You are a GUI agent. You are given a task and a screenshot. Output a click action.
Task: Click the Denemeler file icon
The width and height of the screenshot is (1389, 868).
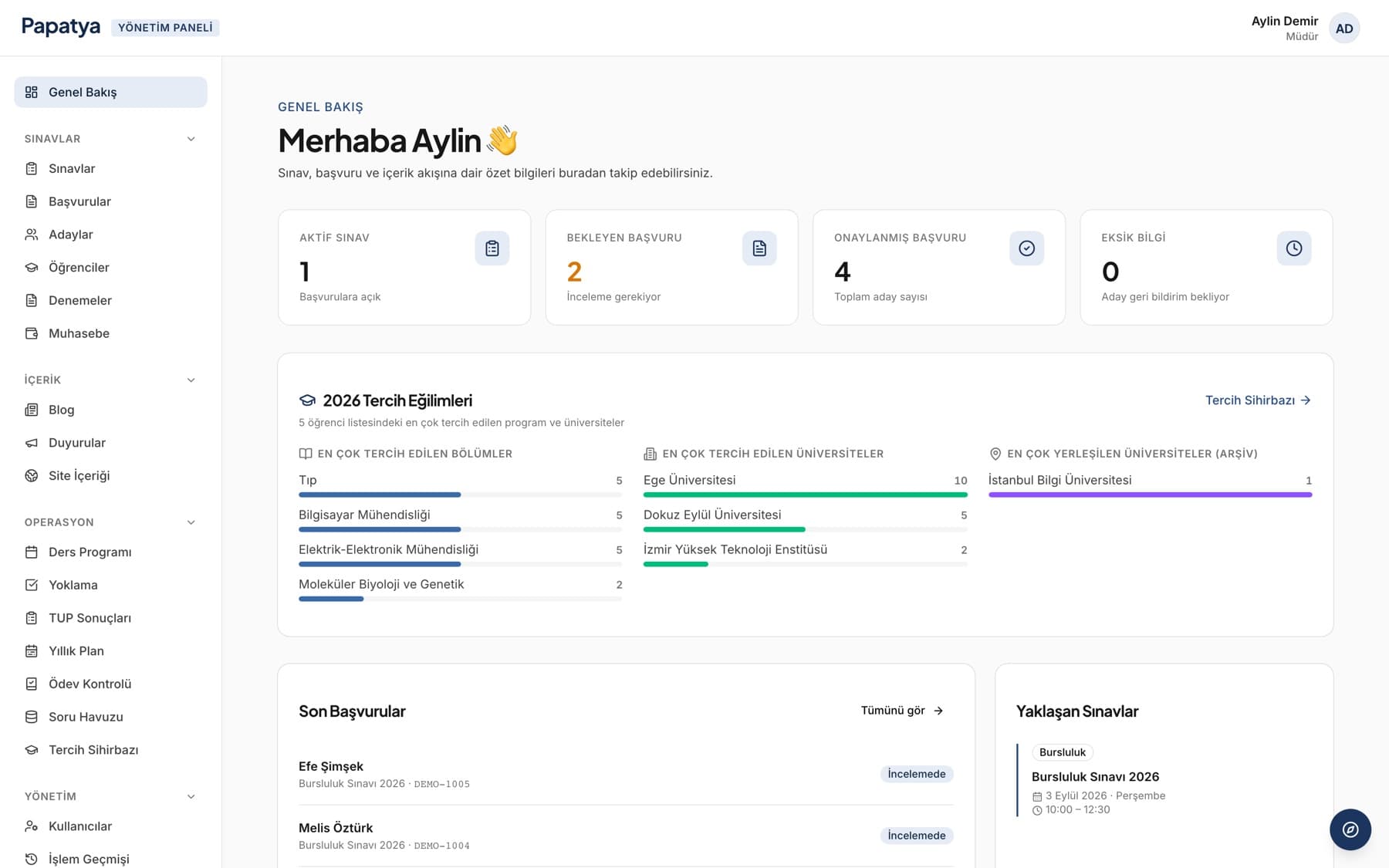click(x=32, y=301)
